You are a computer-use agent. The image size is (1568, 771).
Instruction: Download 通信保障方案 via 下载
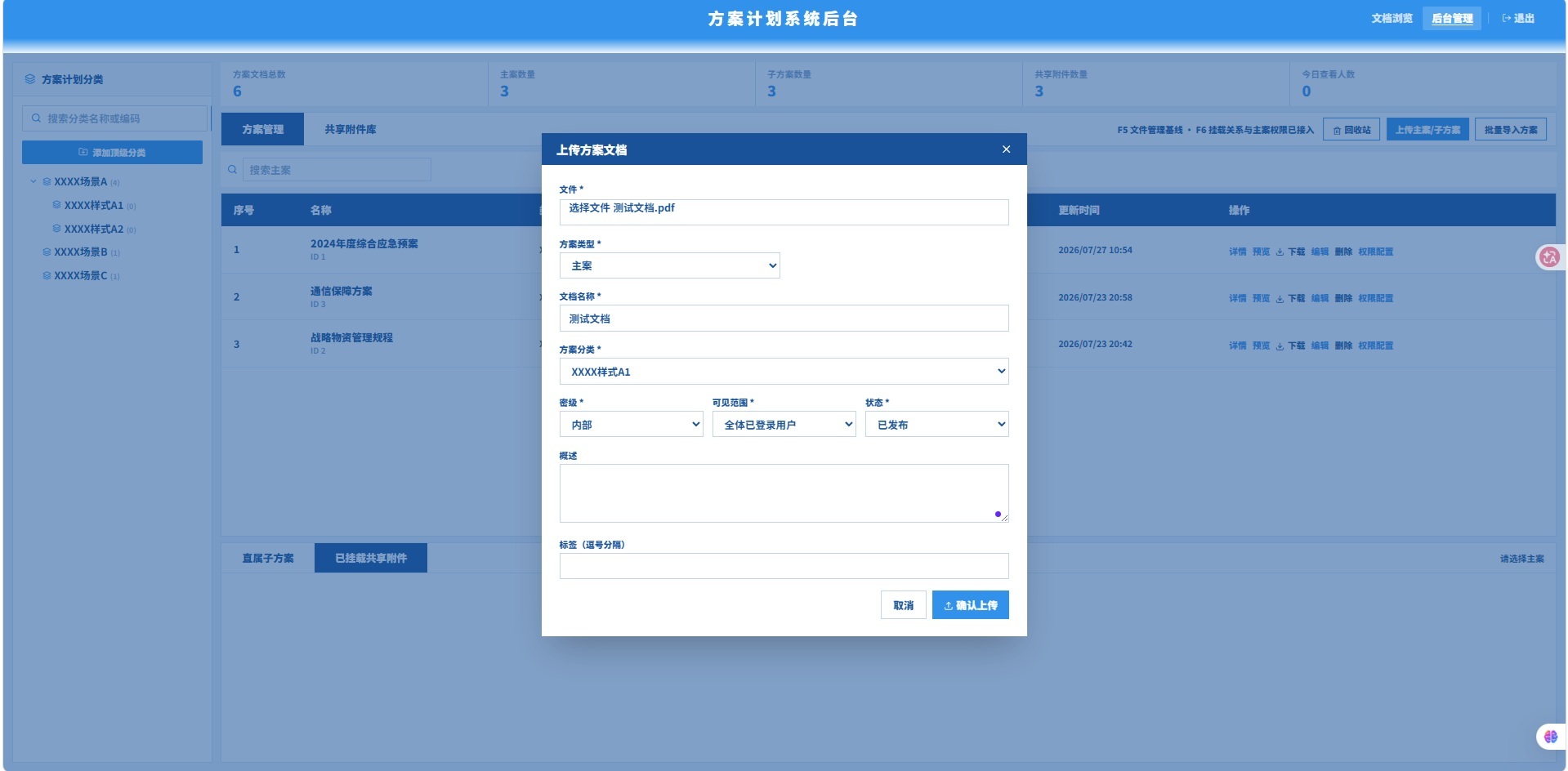[x=1290, y=298]
